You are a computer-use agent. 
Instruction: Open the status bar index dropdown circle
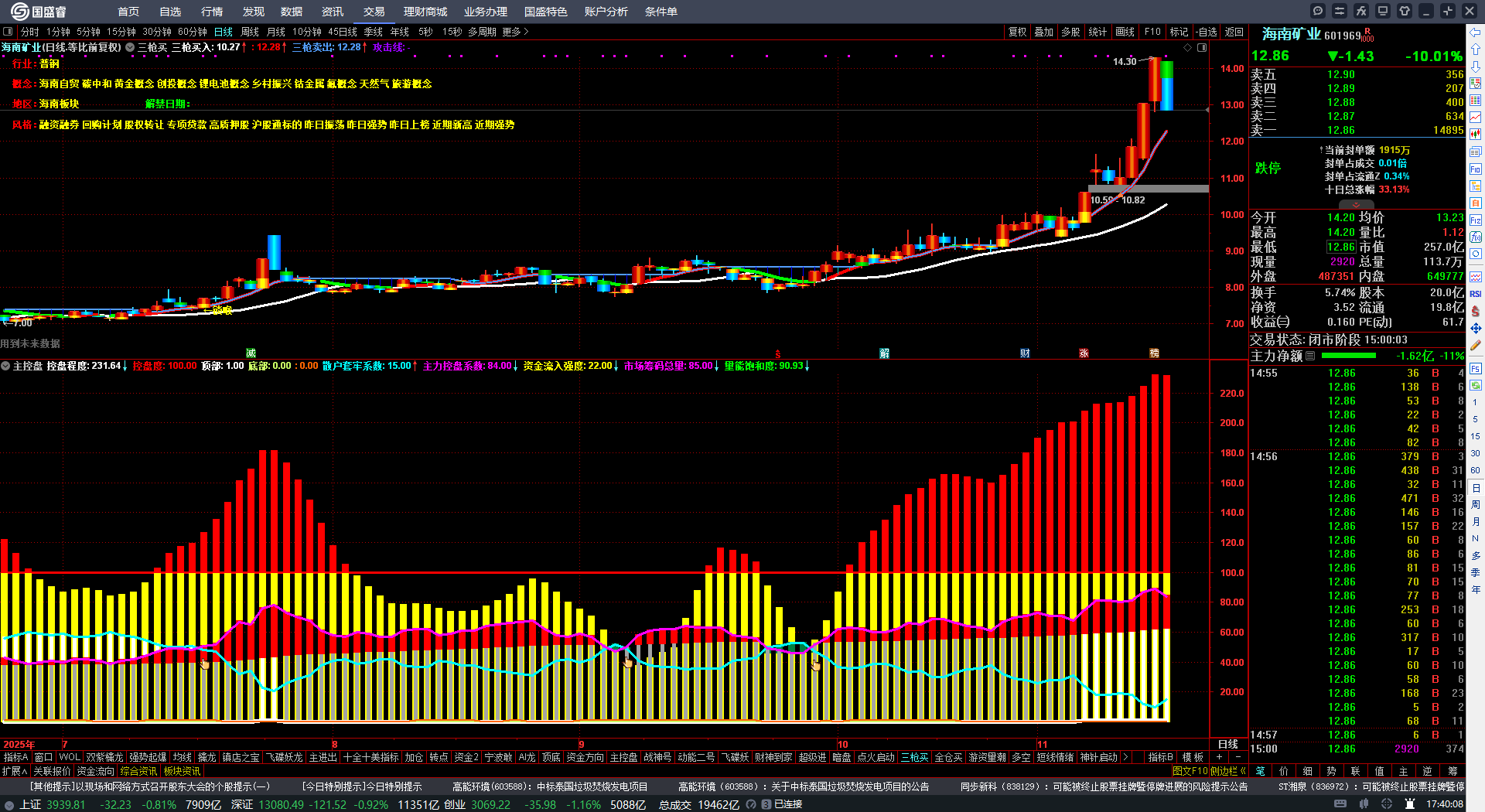click(x=9, y=805)
